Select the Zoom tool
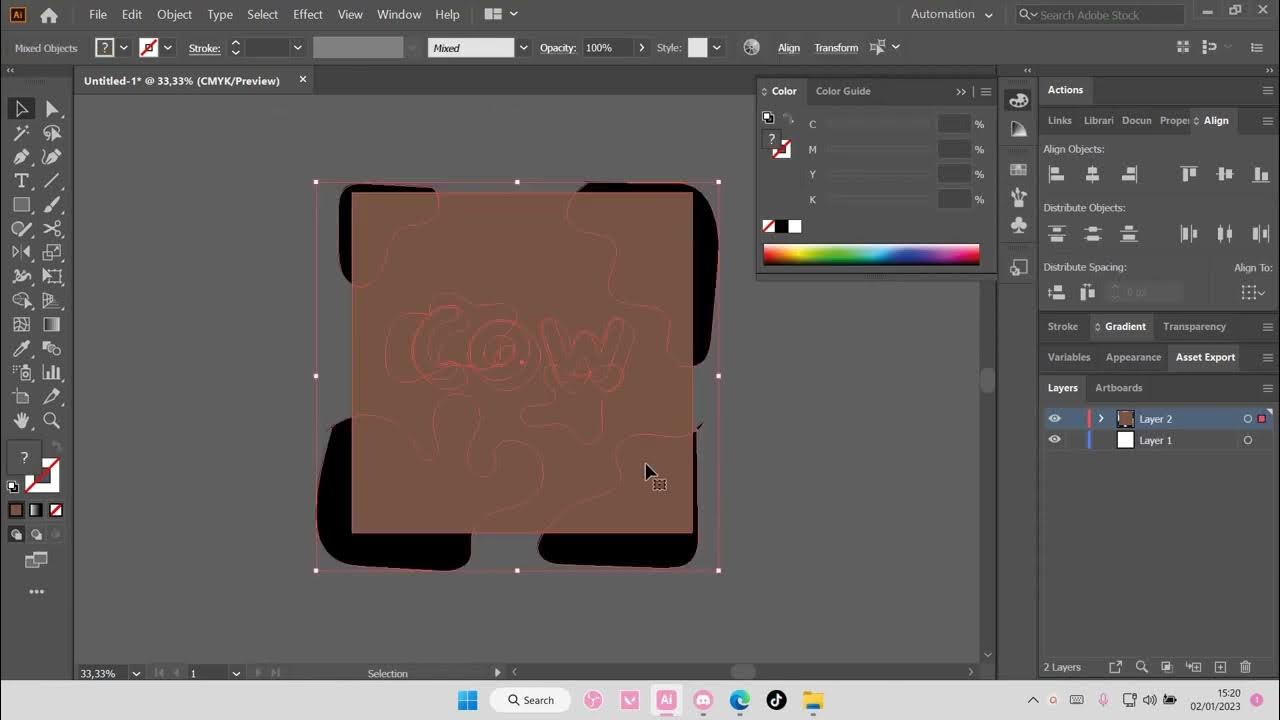 tap(52, 421)
